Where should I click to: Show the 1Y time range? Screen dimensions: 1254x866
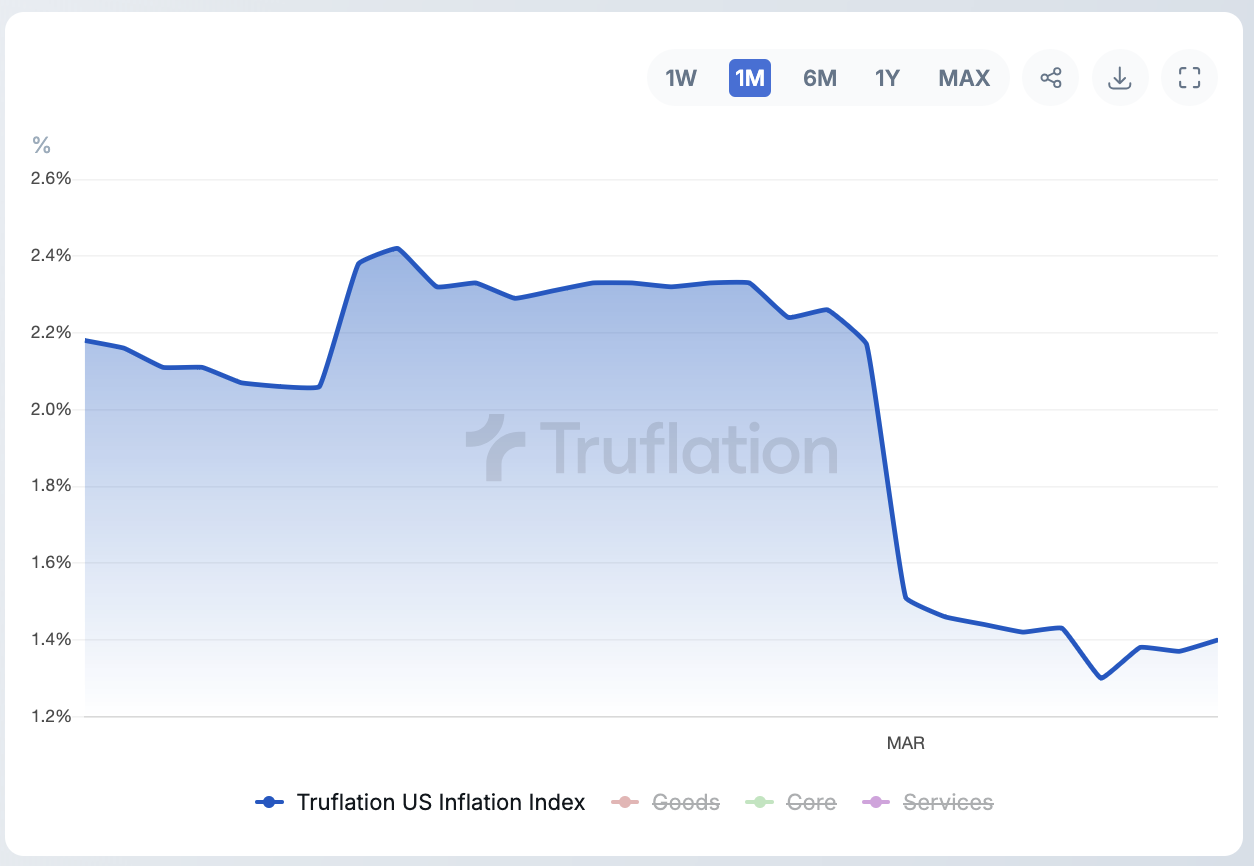[888, 78]
